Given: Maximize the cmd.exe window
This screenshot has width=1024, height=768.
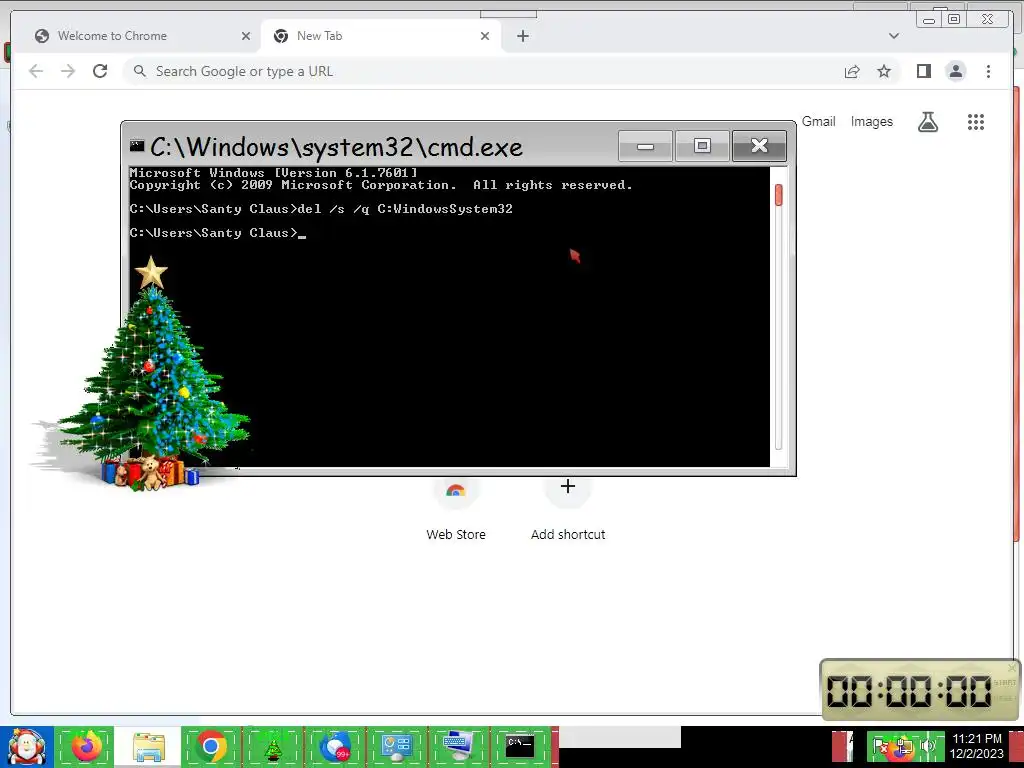Looking at the screenshot, I should point(702,146).
